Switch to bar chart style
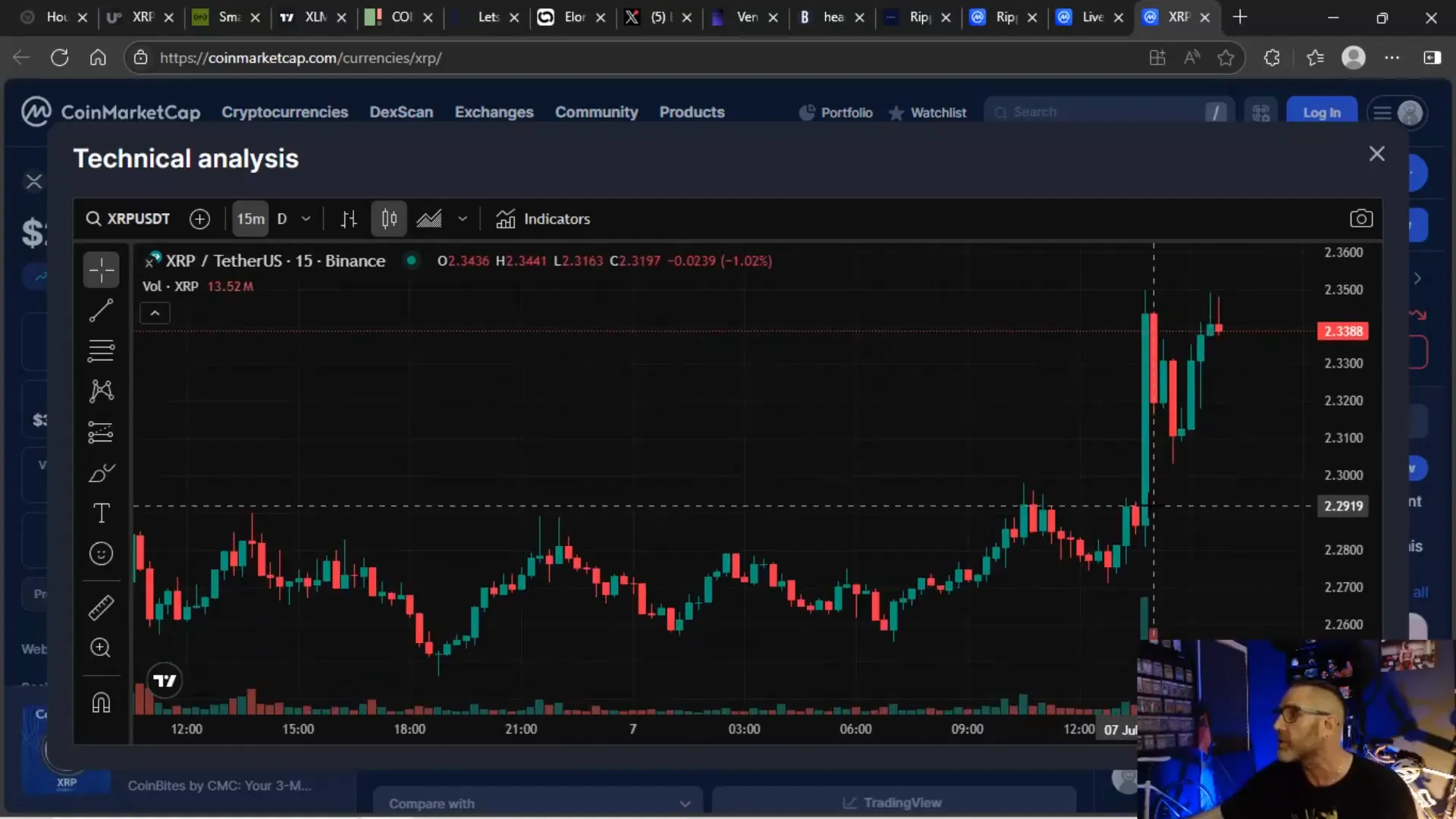This screenshot has width=1456, height=819. (x=349, y=219)
